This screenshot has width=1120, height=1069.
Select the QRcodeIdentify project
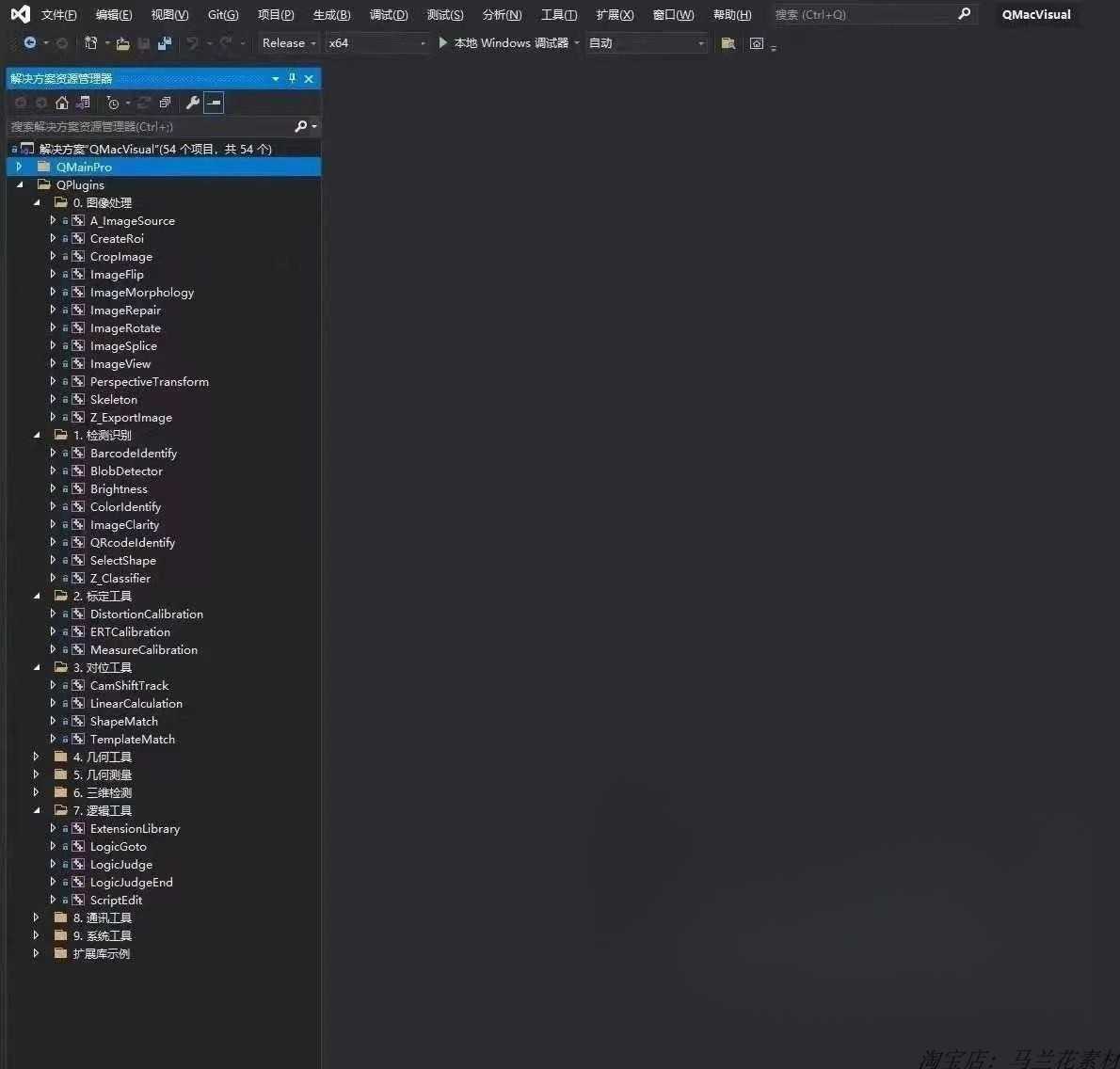[x=132, y=543]
